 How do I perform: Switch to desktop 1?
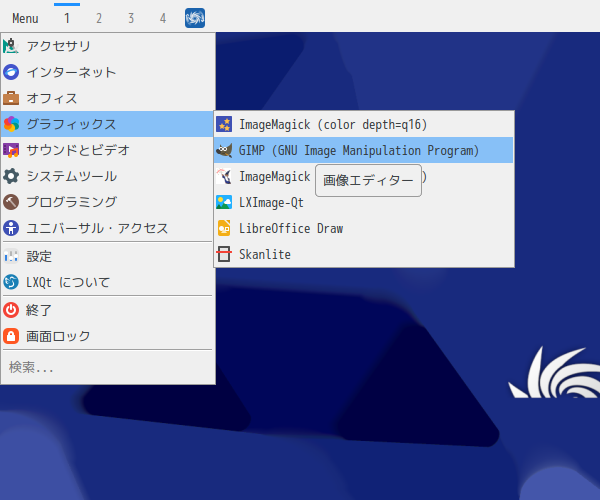pyautogui.click(x=67, y=18)
